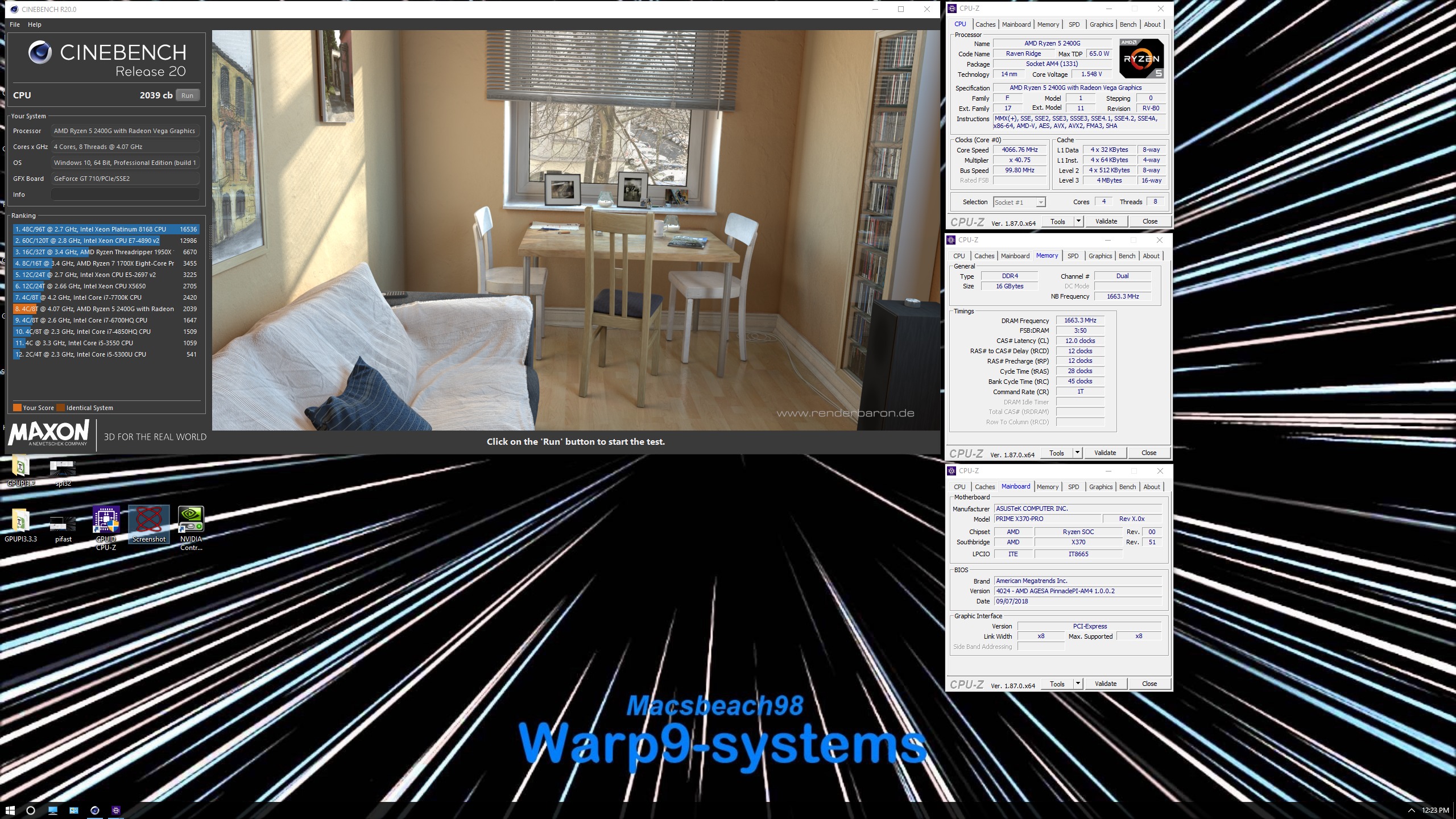The height and width of the screenshot is (819, 1456).
Task: Open the Caches tab in the top CPU-Z window
Action: 985,24
